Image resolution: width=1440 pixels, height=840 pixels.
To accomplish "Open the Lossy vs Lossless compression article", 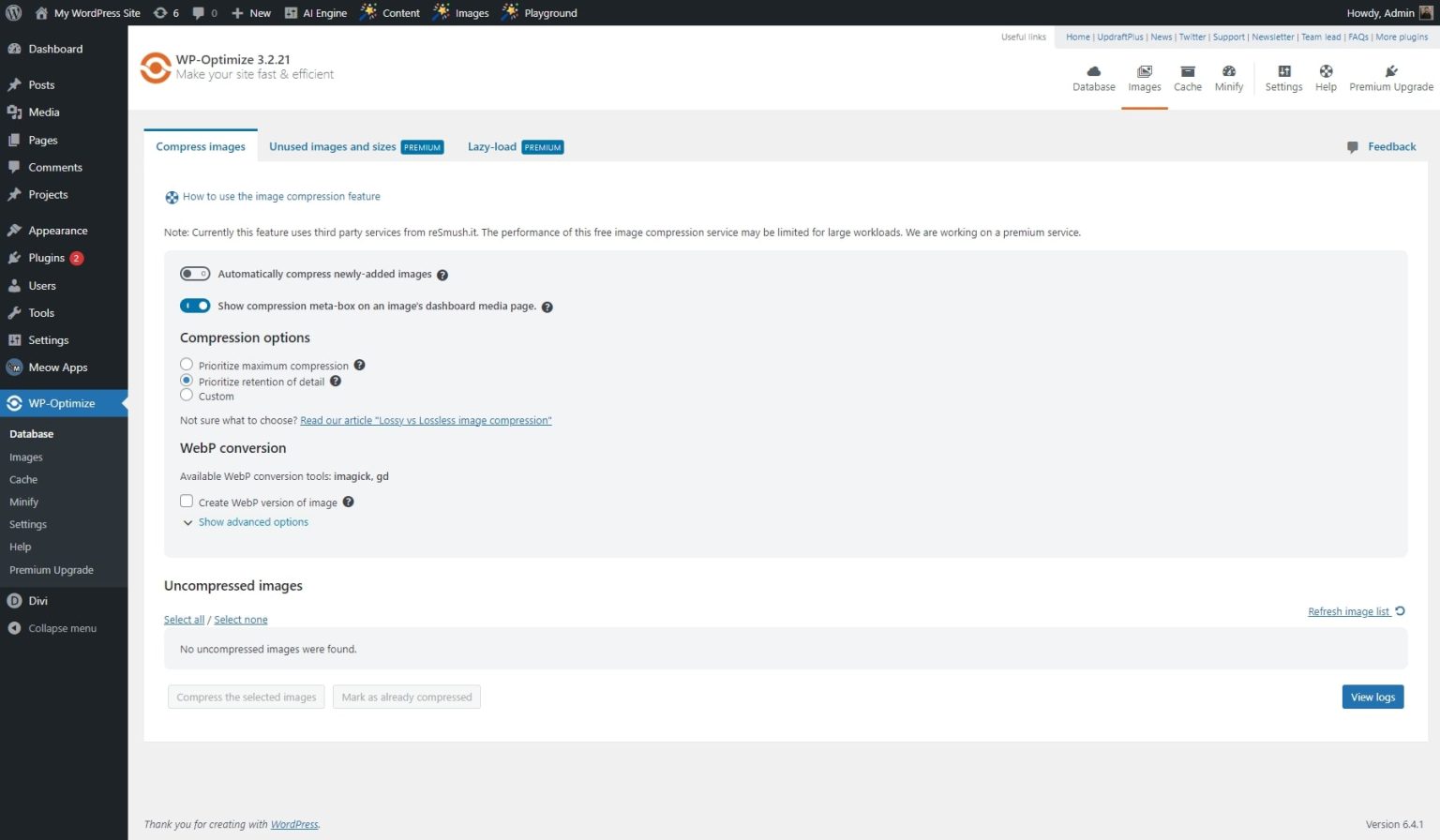I will click(x=426, y=420).
